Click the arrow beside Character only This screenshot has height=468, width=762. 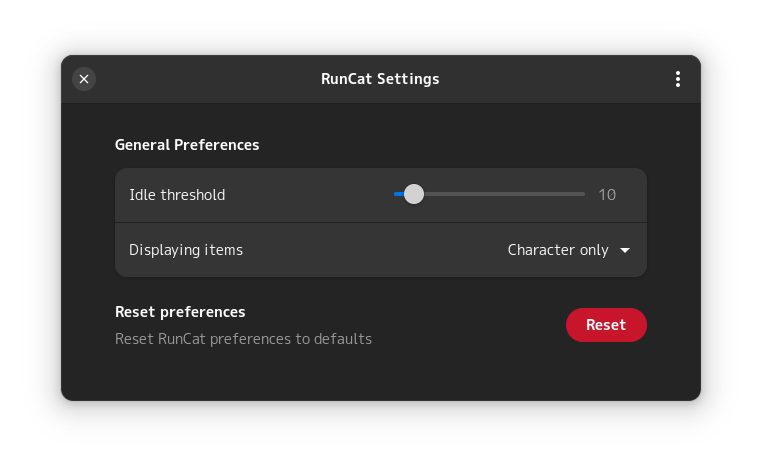coord(625,250)
